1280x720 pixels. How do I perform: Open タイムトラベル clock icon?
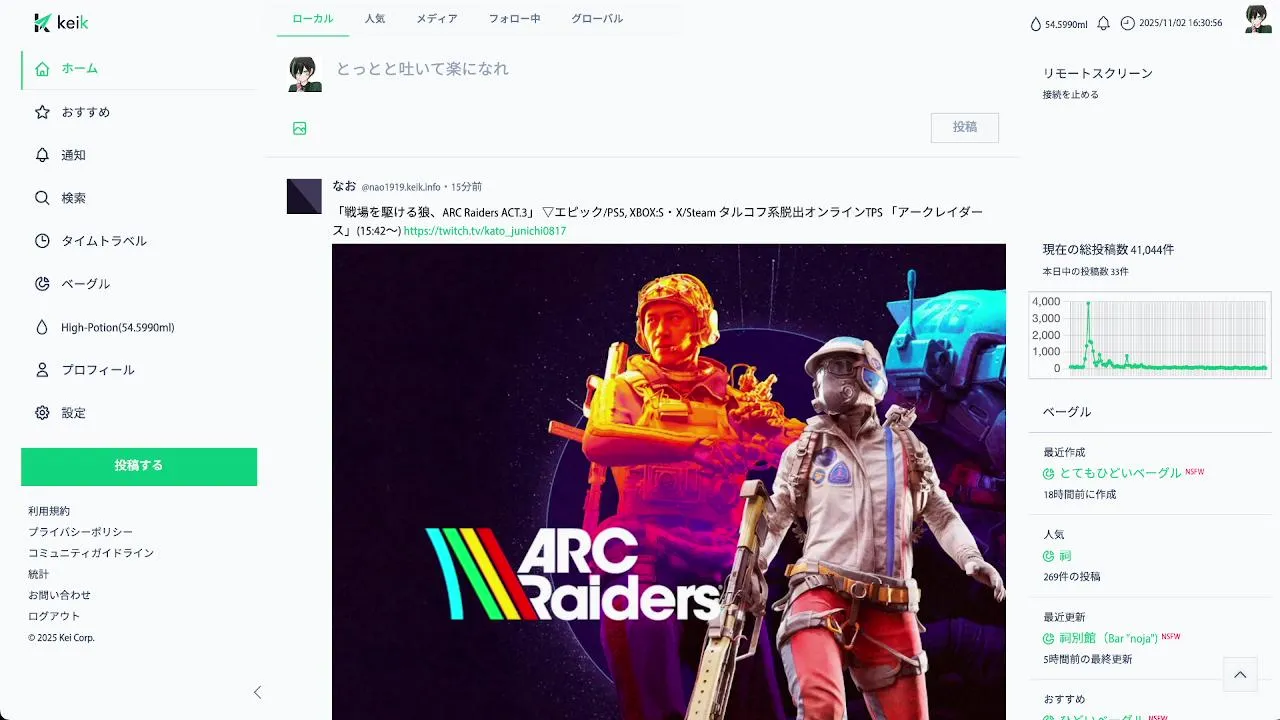tap(42, 241)
